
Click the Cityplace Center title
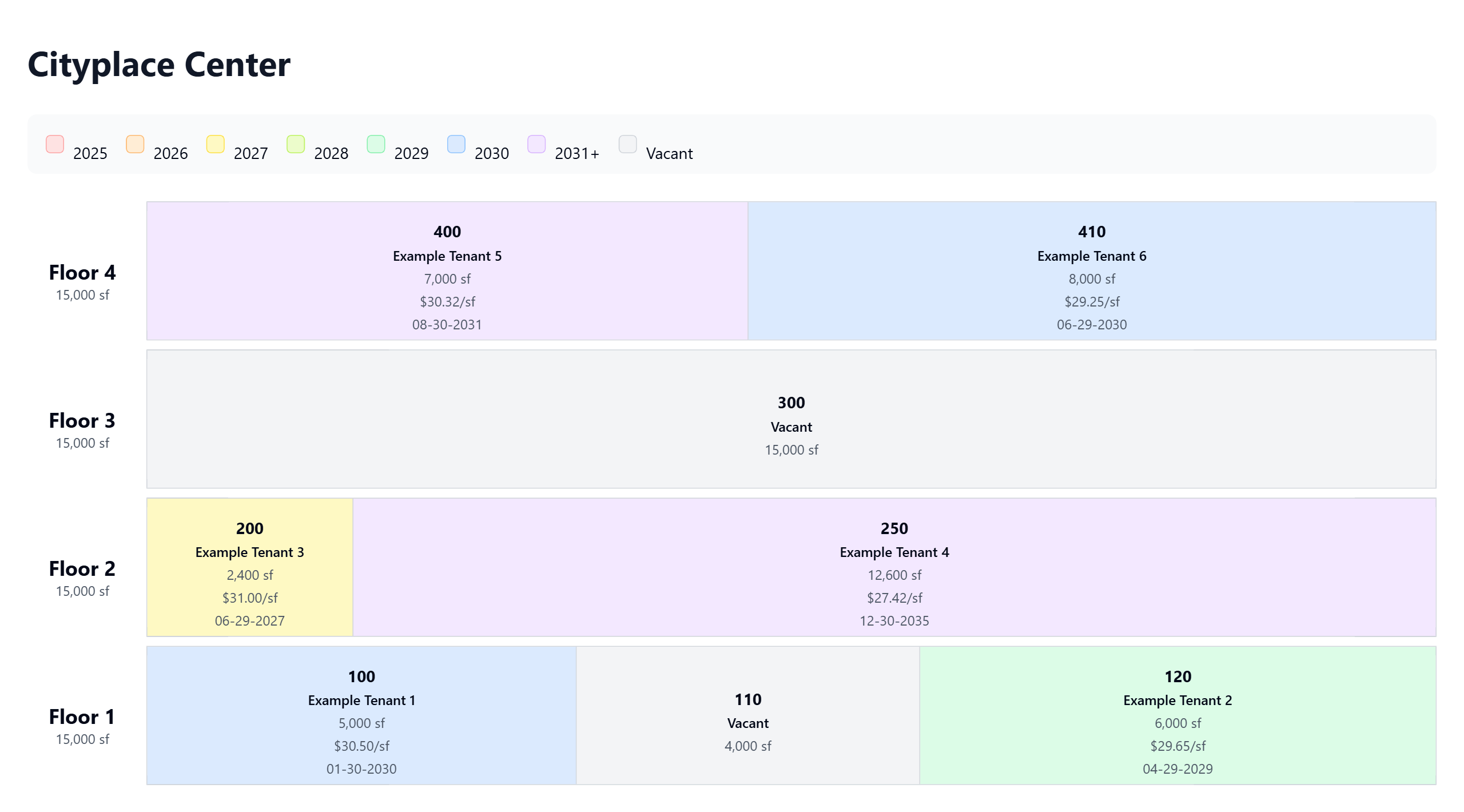pos(159,65)
